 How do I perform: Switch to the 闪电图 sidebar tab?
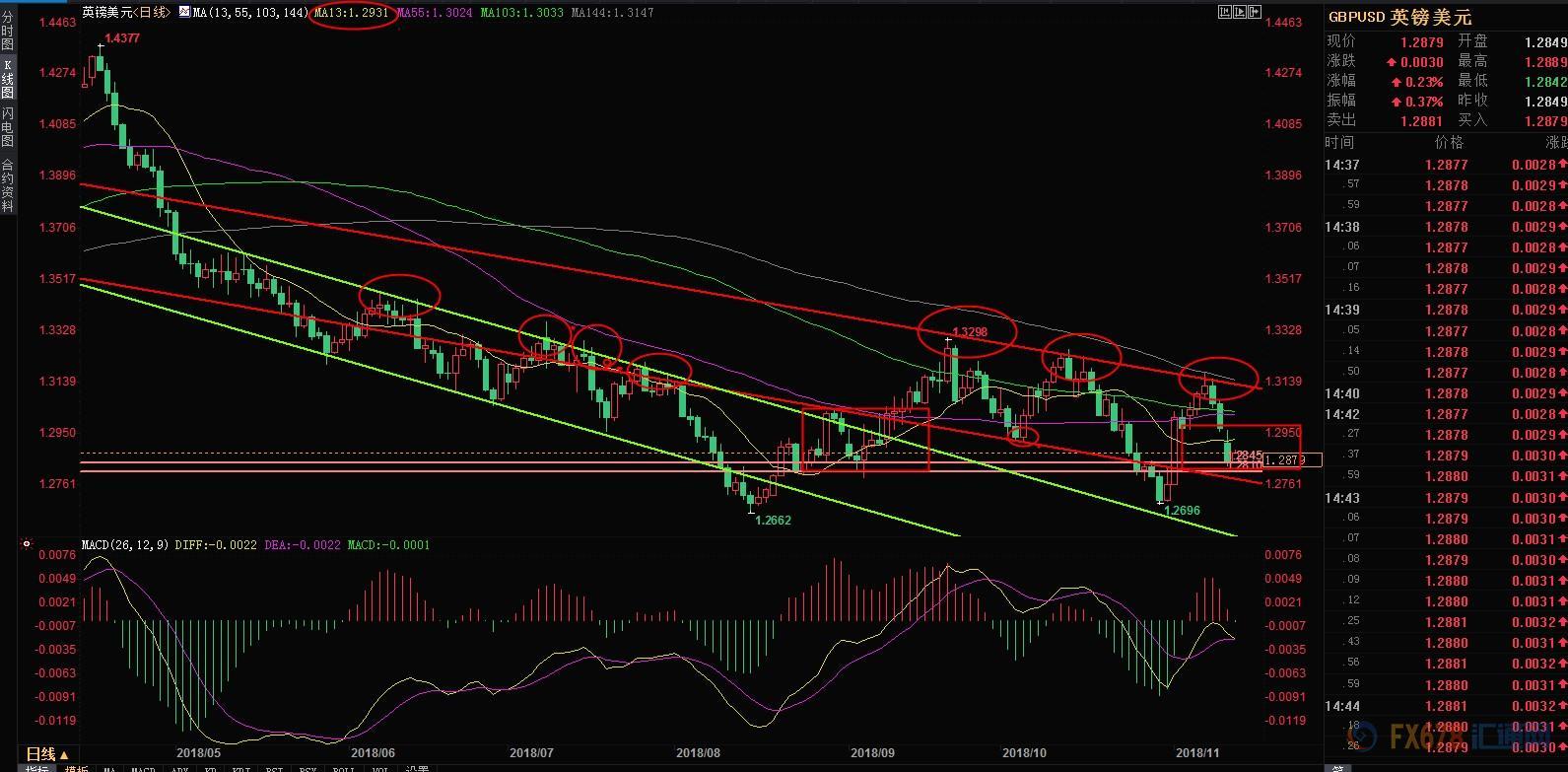8,127
